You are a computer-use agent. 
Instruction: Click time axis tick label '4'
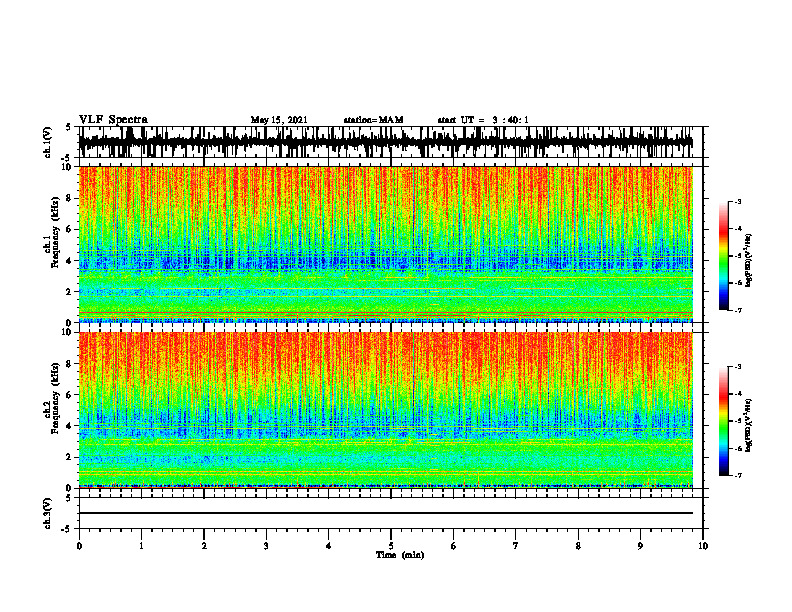coord(329,546)
